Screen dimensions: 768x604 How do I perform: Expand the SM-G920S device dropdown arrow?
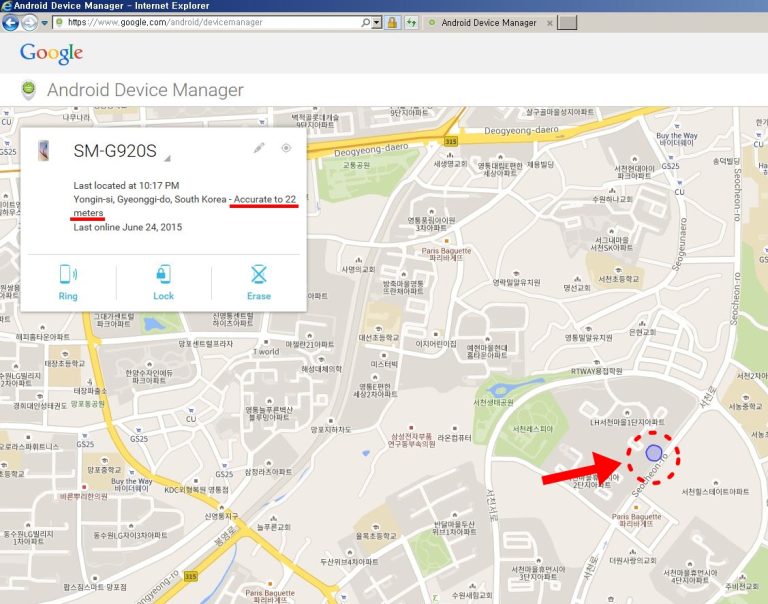(167, 158)
